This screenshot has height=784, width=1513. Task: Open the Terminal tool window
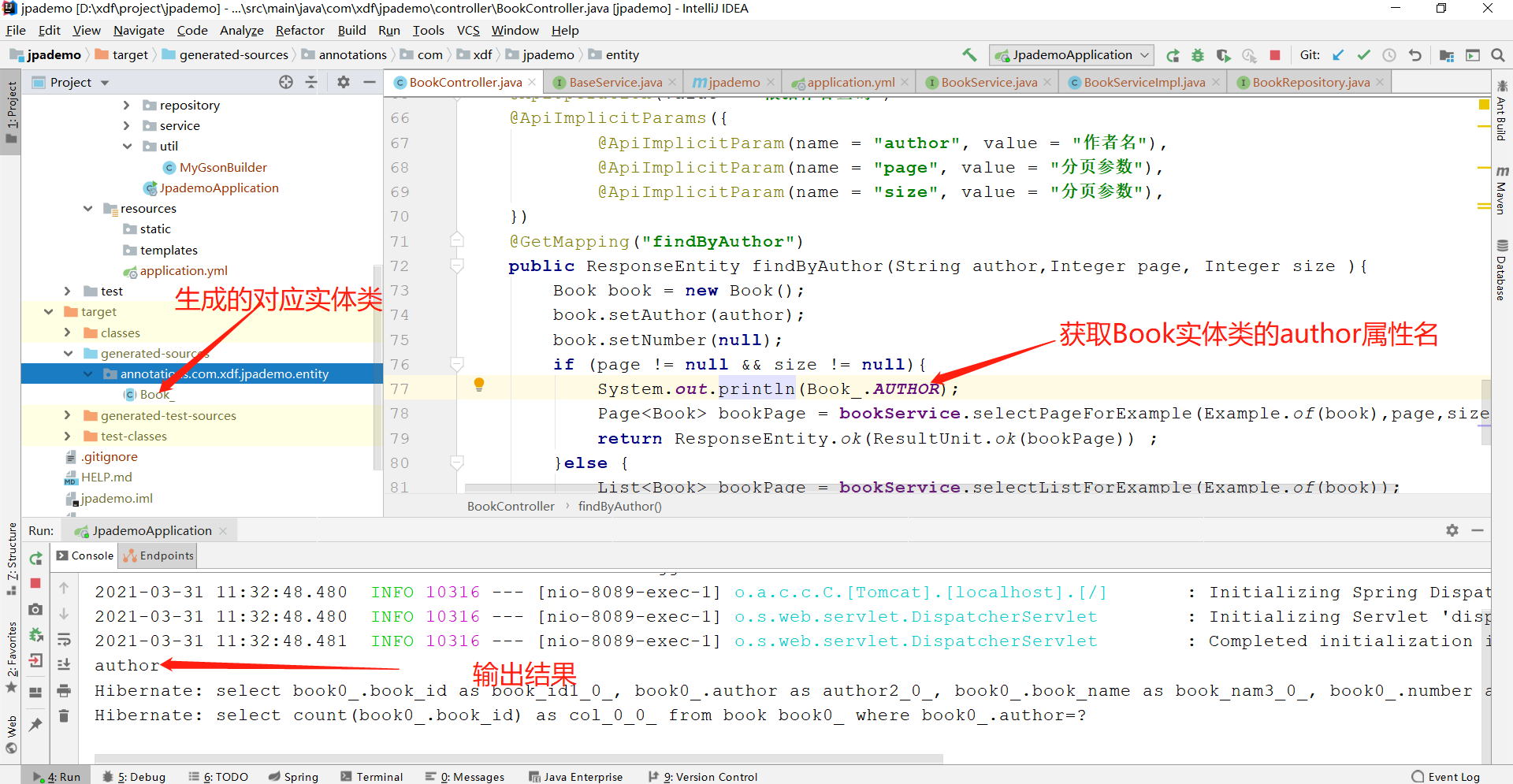click(371, 777)
